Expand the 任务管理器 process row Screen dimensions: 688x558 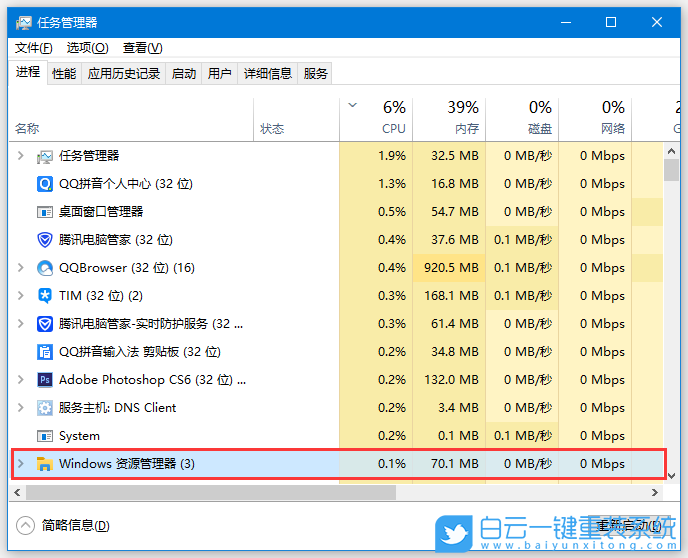click(21, 156)
